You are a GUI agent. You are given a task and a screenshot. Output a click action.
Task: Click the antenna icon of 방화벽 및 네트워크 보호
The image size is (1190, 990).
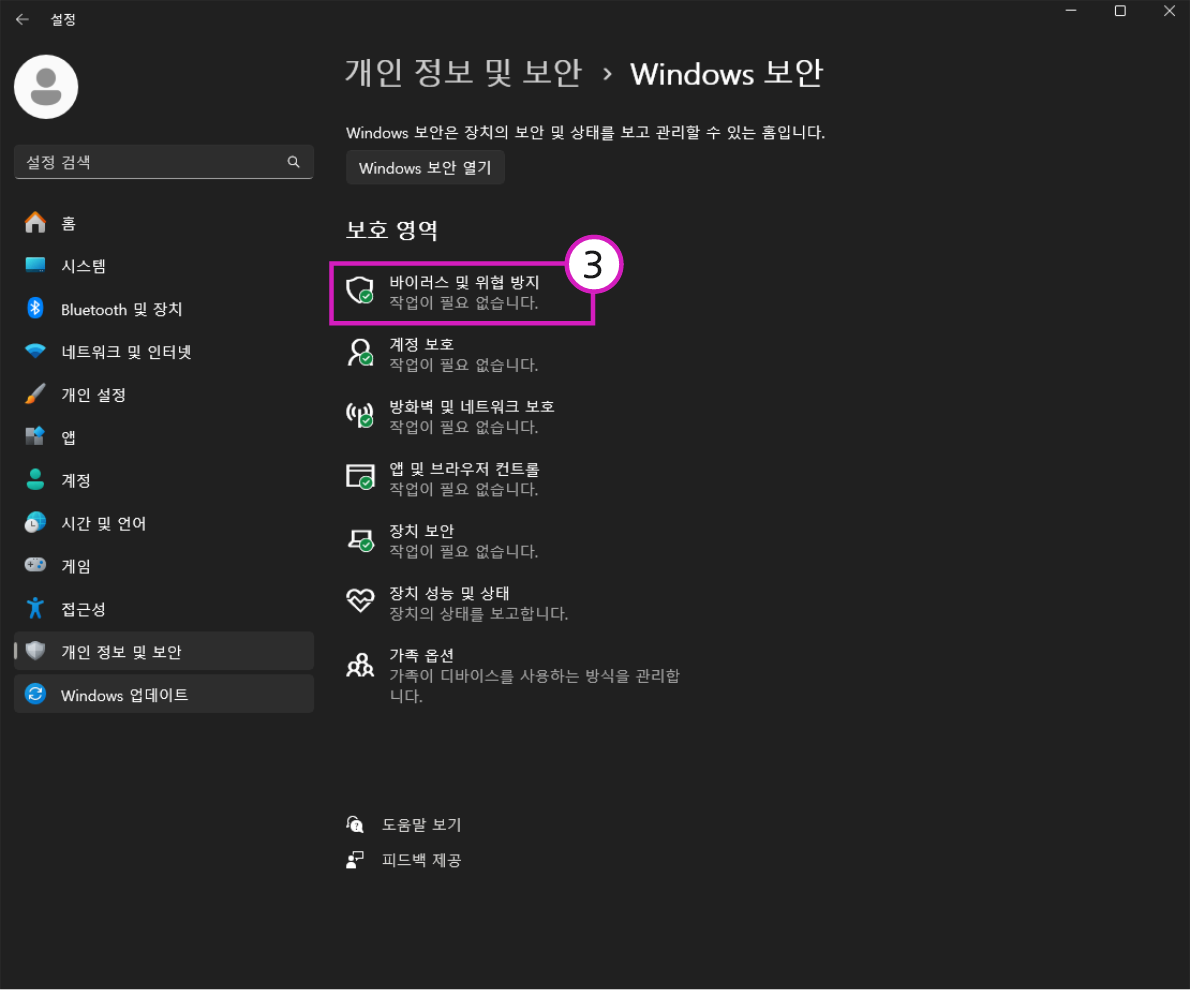point(360,415)
